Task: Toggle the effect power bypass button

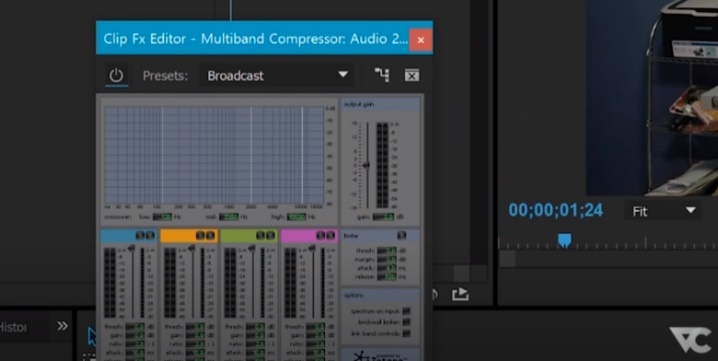Action: tap(116, 76)
